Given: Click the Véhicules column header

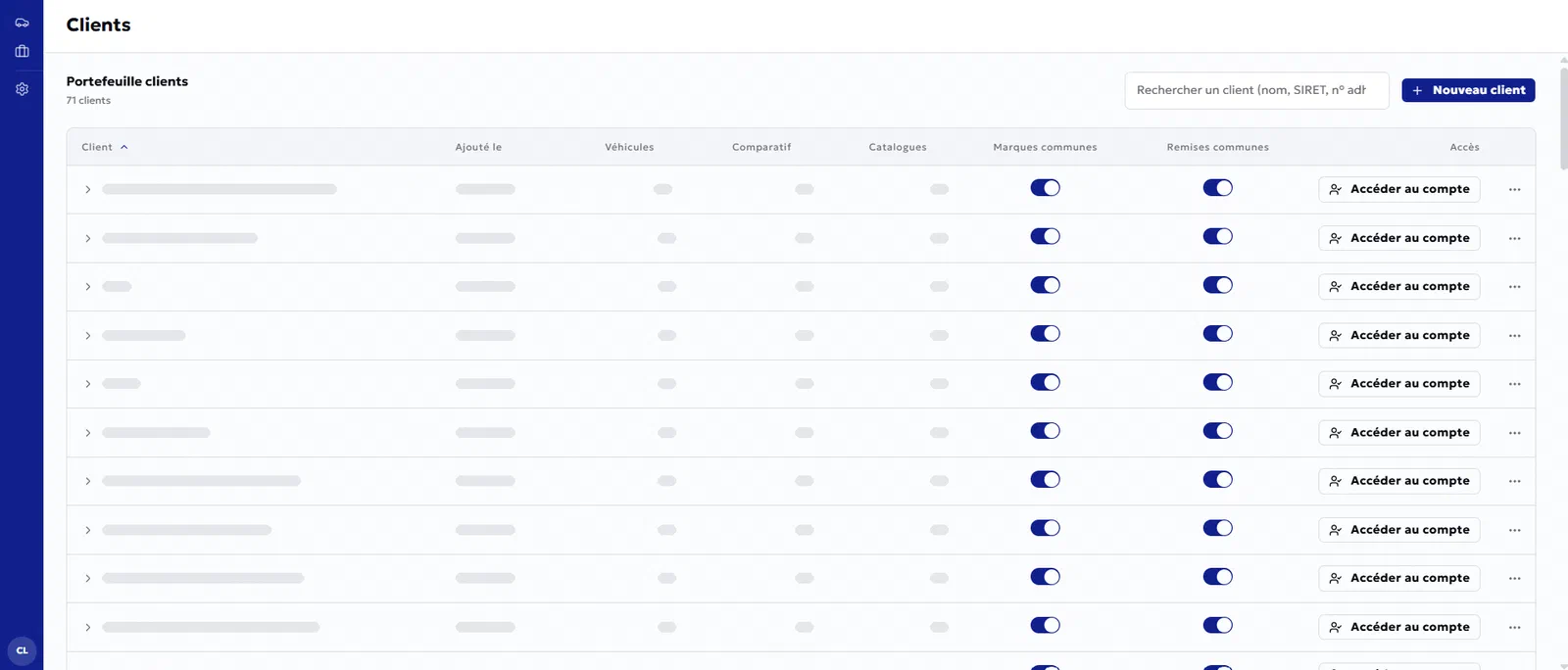Looking at the screenshot, I should click(629, 147).
